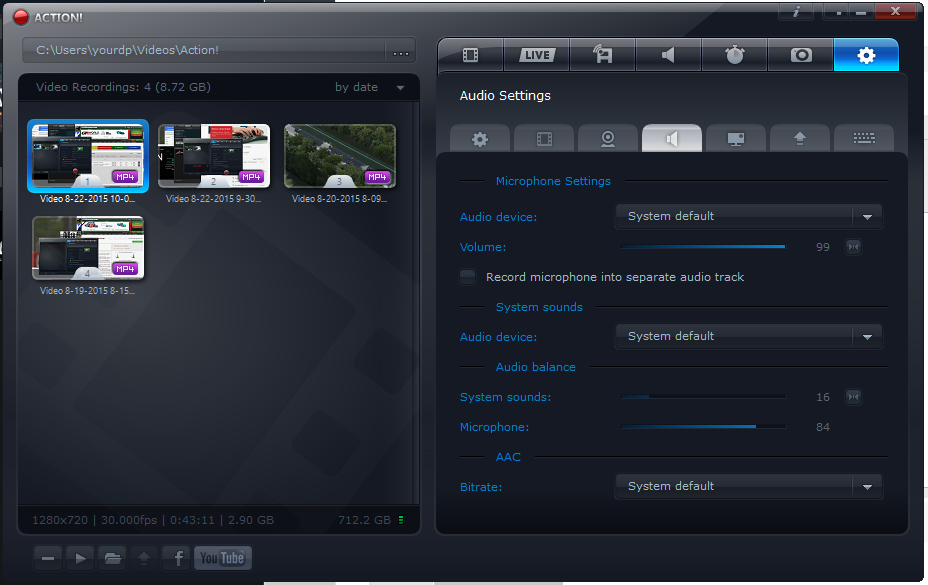Open the screenshots camera tab
Image resolution: width=928 pixels, height=585 pixels.
click(801, 55)
